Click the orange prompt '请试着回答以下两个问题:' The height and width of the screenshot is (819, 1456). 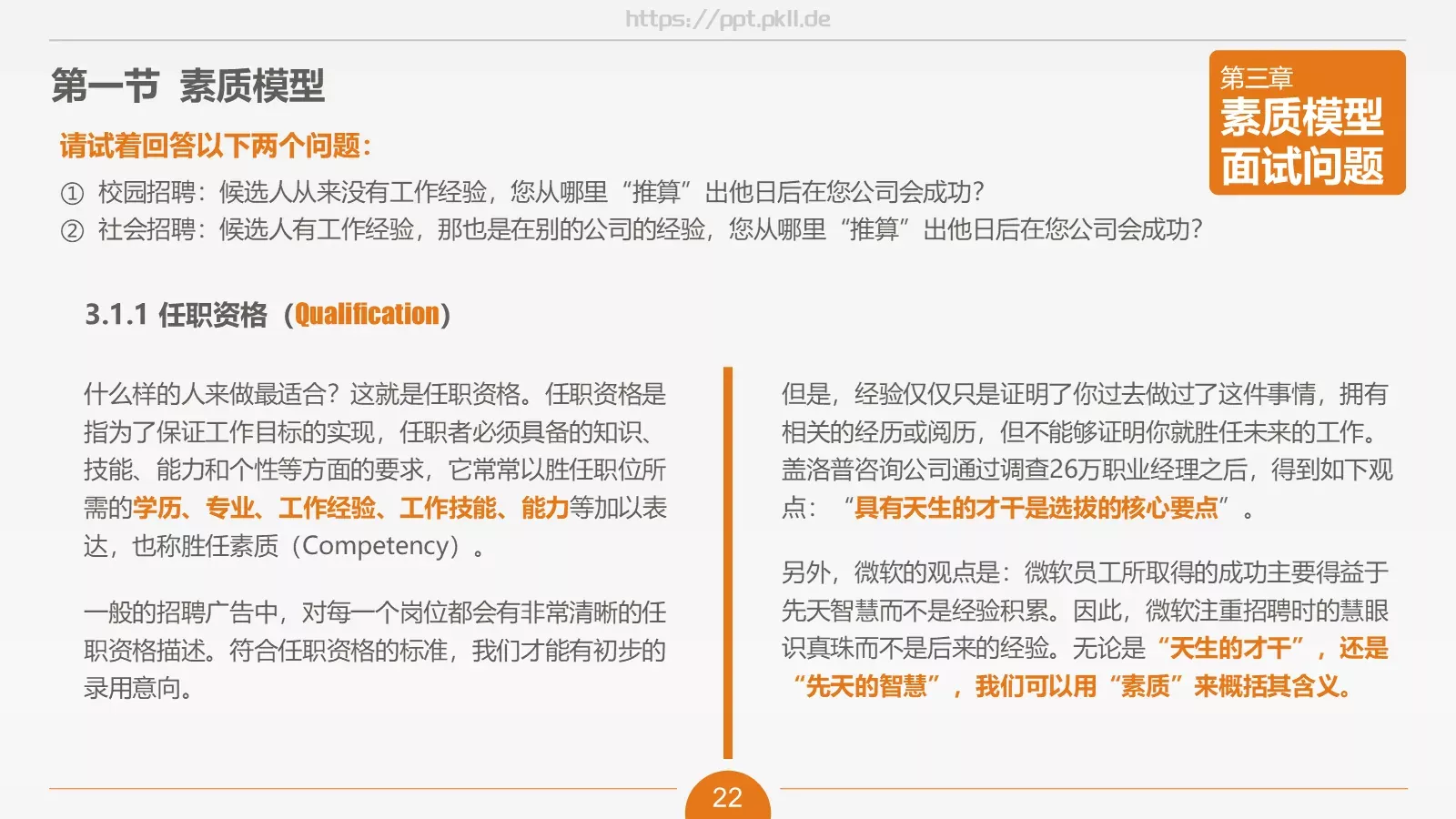pyautogui.click(x=216, y=146)
